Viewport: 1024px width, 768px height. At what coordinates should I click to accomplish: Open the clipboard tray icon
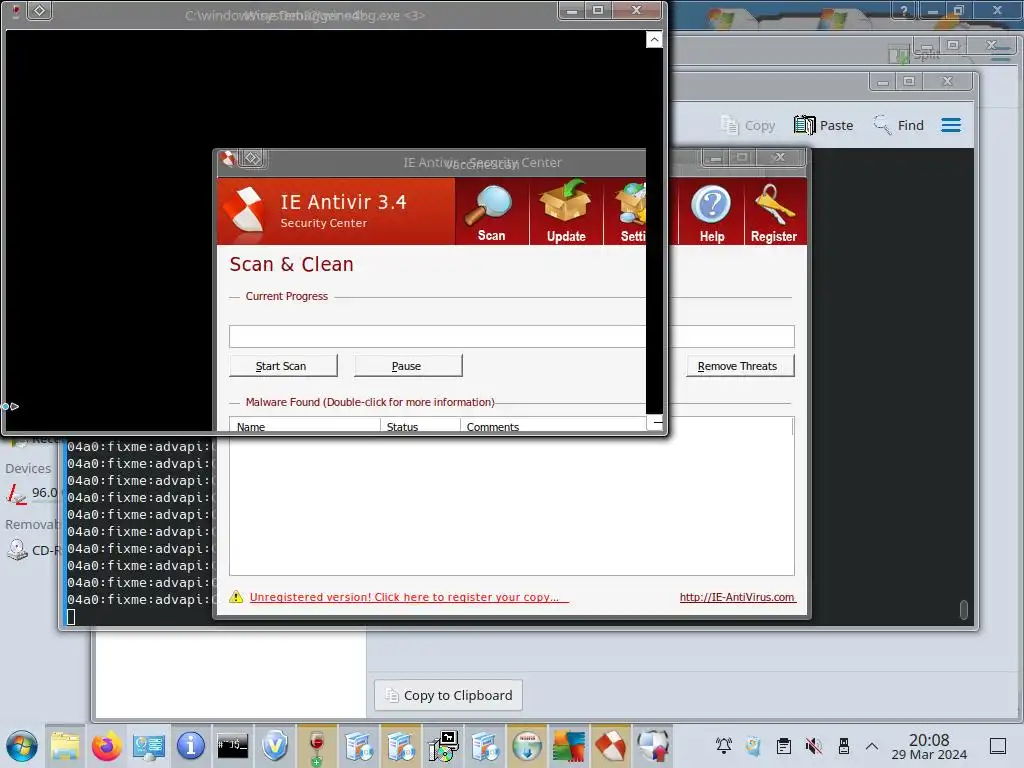(x=784, y=746)
